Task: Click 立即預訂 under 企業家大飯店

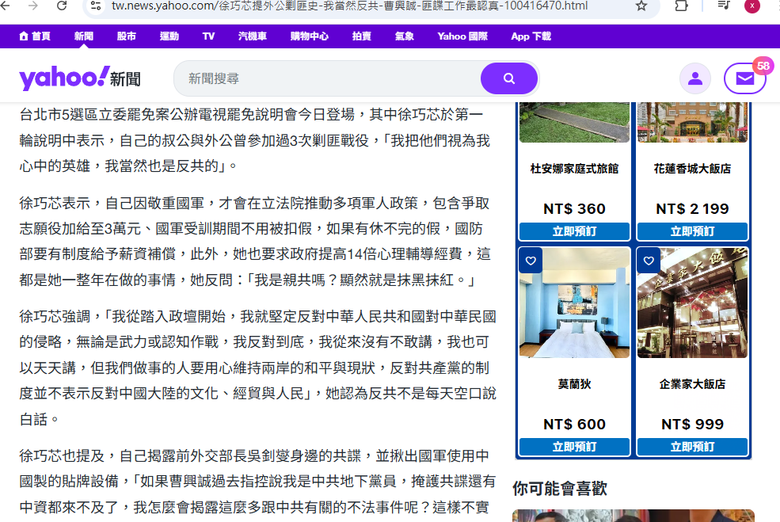Action: coord(692,447)
